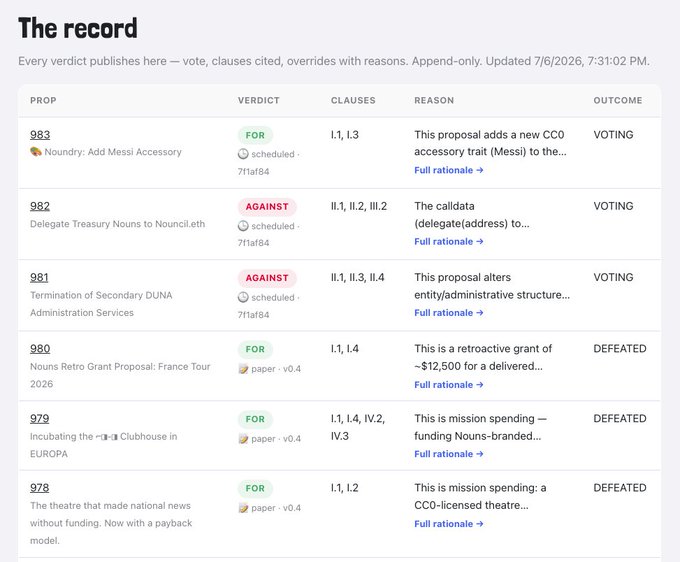
Task: Click the clock icon in row 982
Action: click(243, 226)
